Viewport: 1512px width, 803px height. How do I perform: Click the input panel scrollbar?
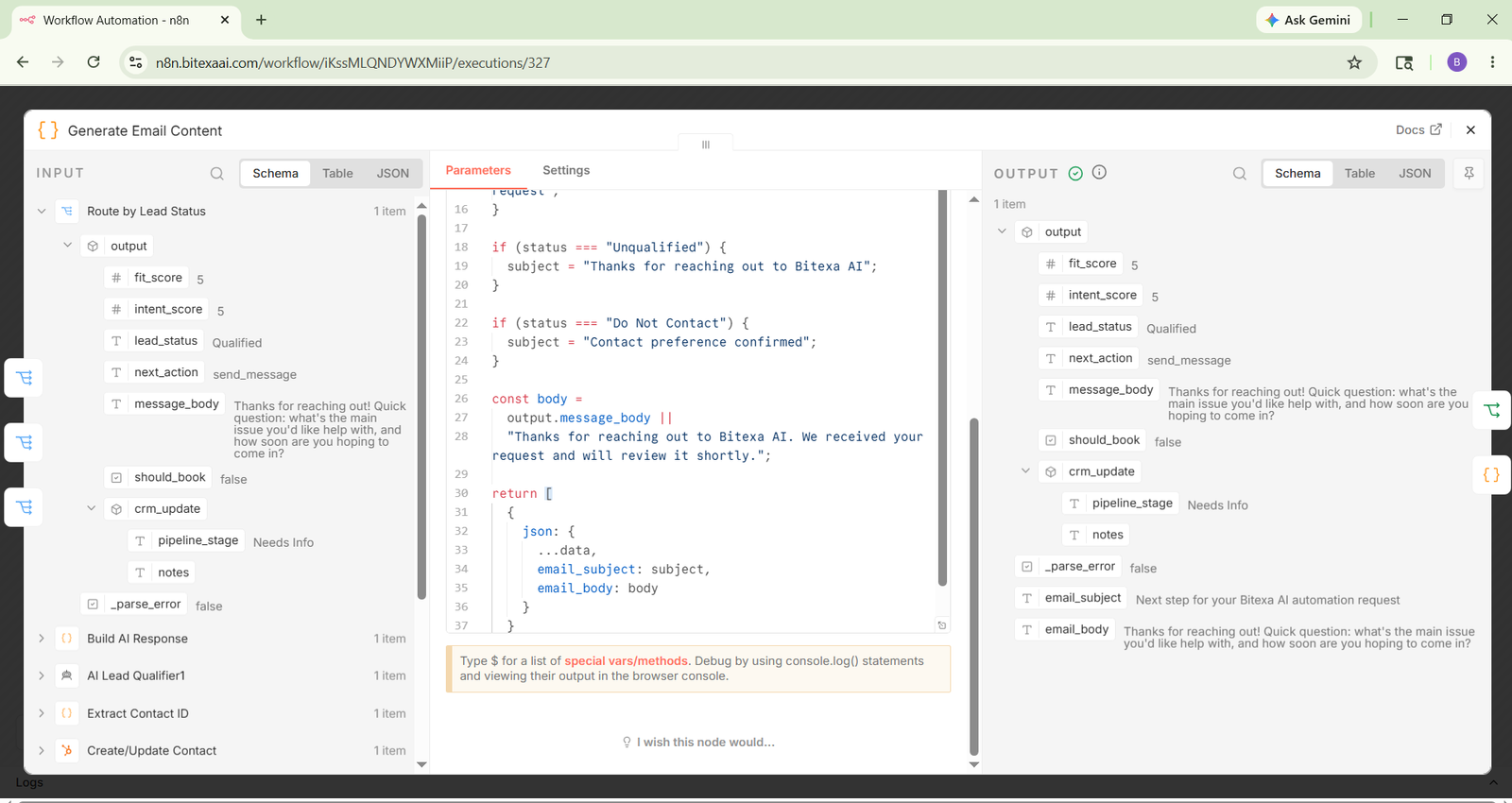click(x=421, y=406)
